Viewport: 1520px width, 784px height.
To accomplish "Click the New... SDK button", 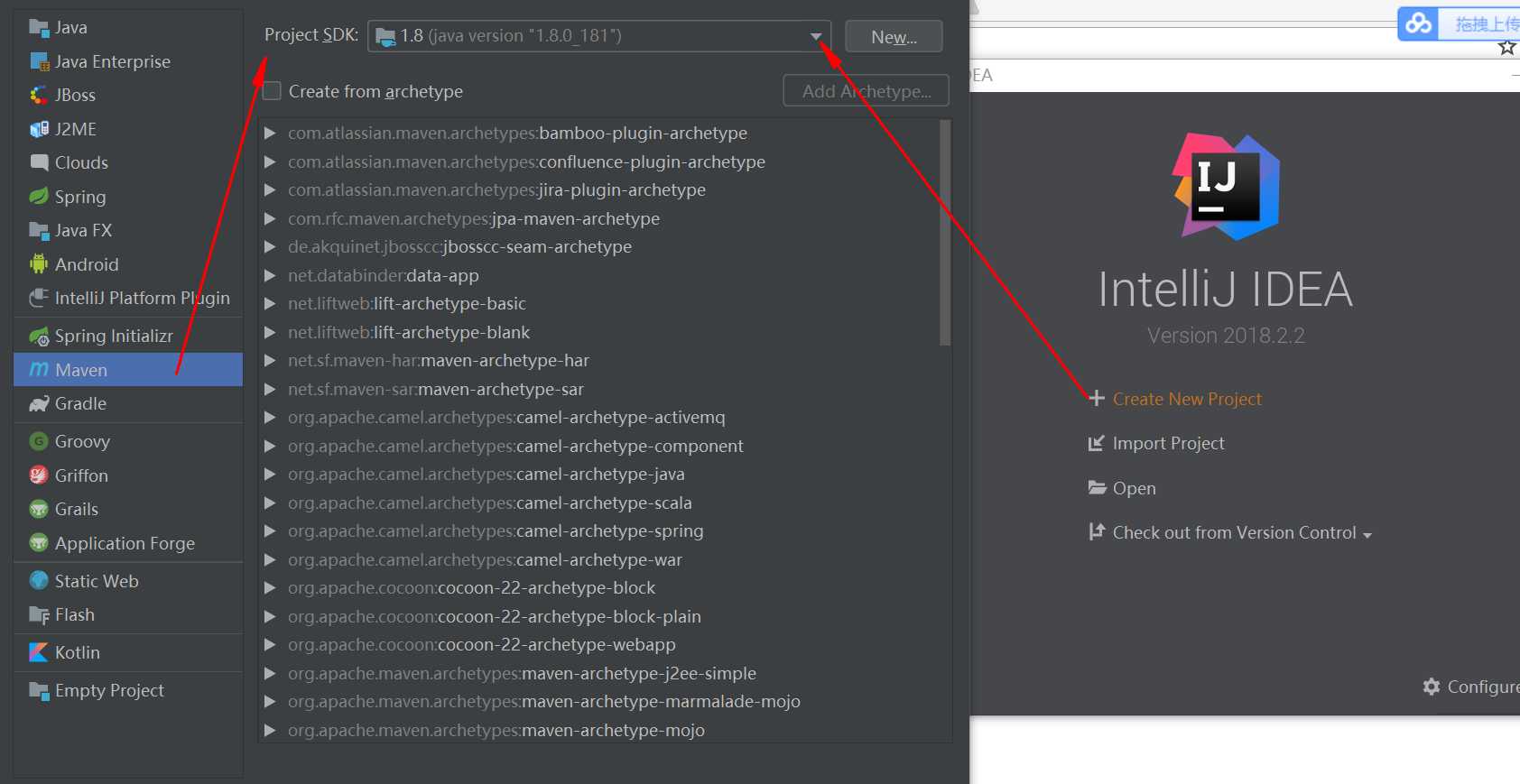I will pos(894,37).
